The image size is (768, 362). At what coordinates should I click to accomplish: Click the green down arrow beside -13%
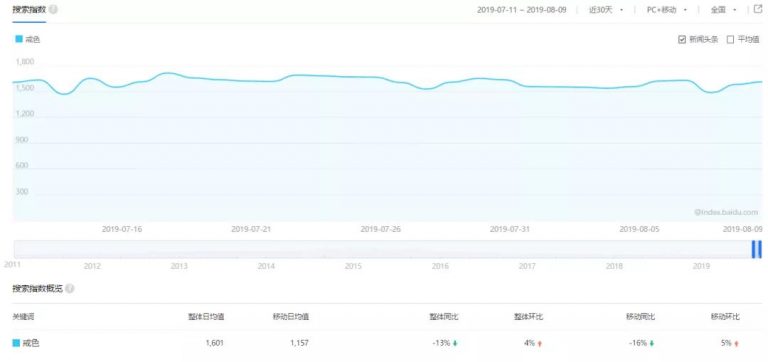point(455,344)
